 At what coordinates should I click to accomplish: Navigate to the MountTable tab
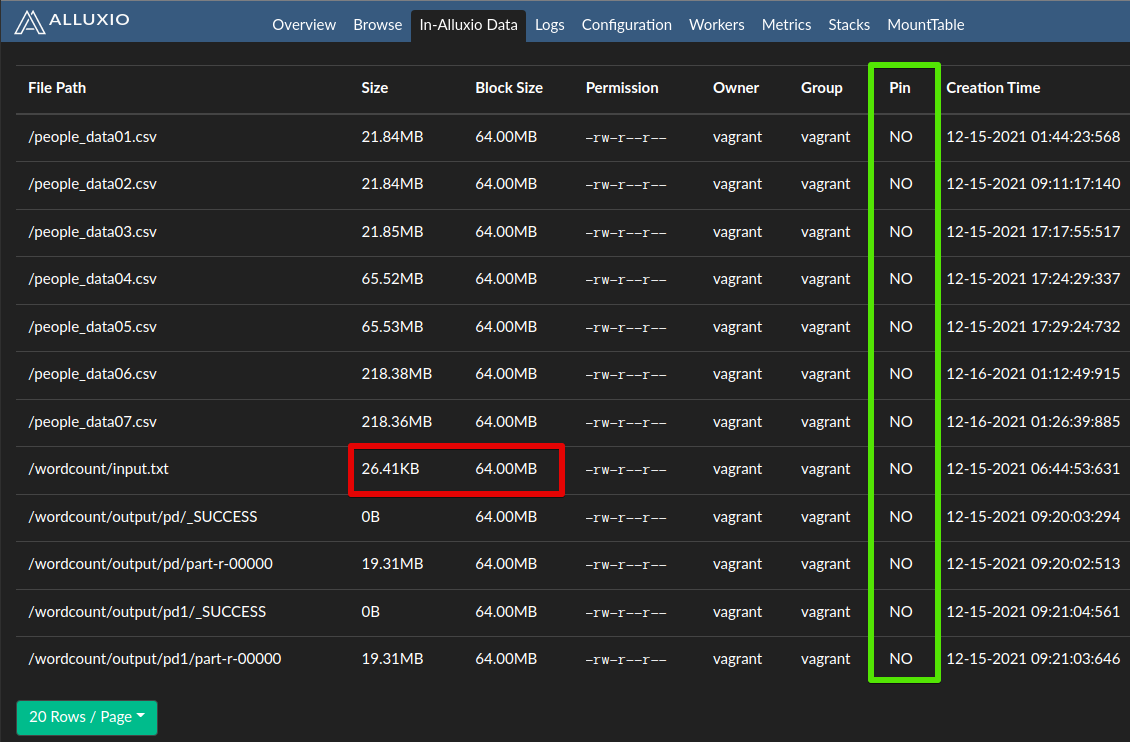pos(926,25)
